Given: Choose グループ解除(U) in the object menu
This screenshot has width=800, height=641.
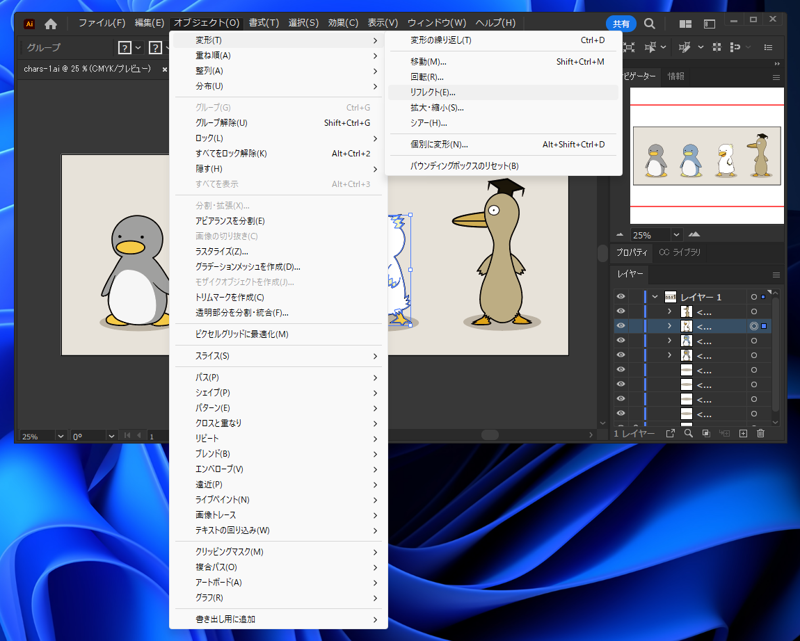Looking at the screenshot, I should [x=279, y=123].
